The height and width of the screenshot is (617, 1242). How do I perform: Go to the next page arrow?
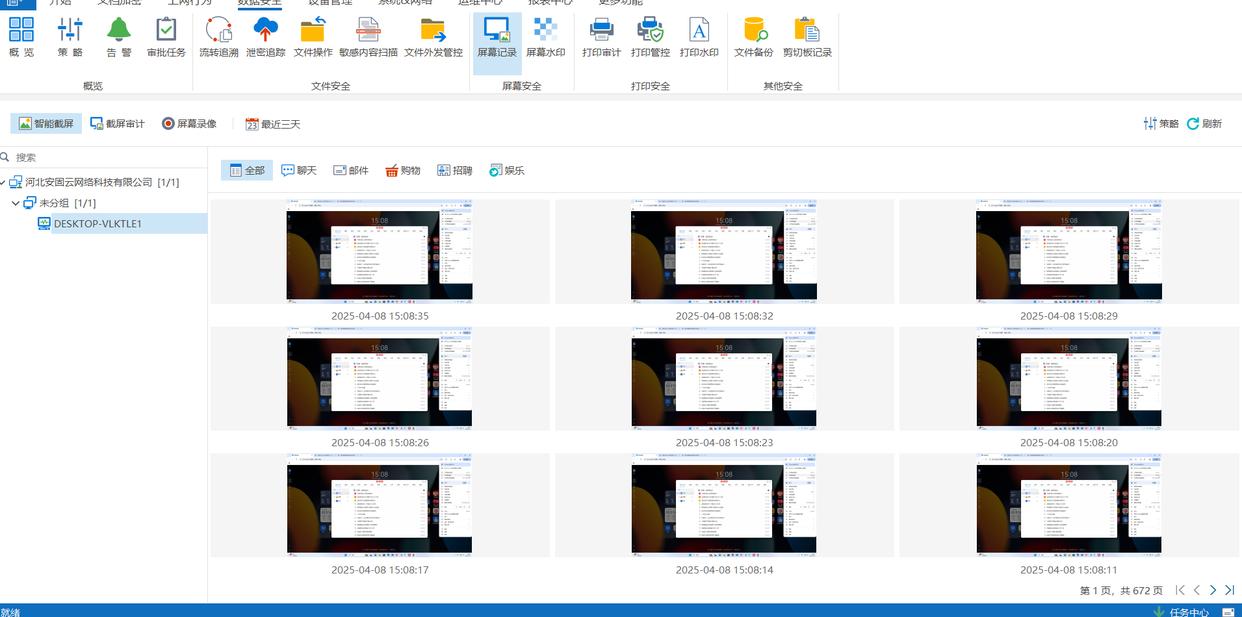(x=1213, y=591)
